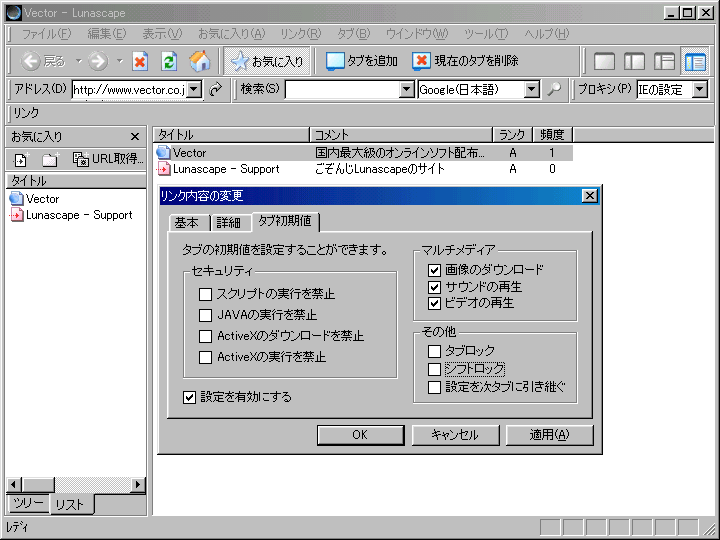Click the search magnifier icon

click(554, 89)
